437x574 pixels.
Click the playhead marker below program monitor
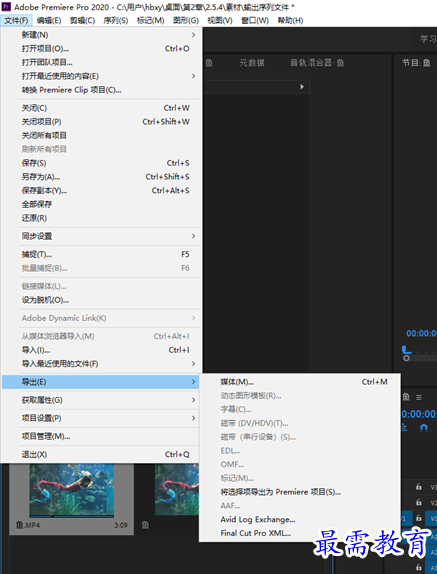click(x=406, y=350)
